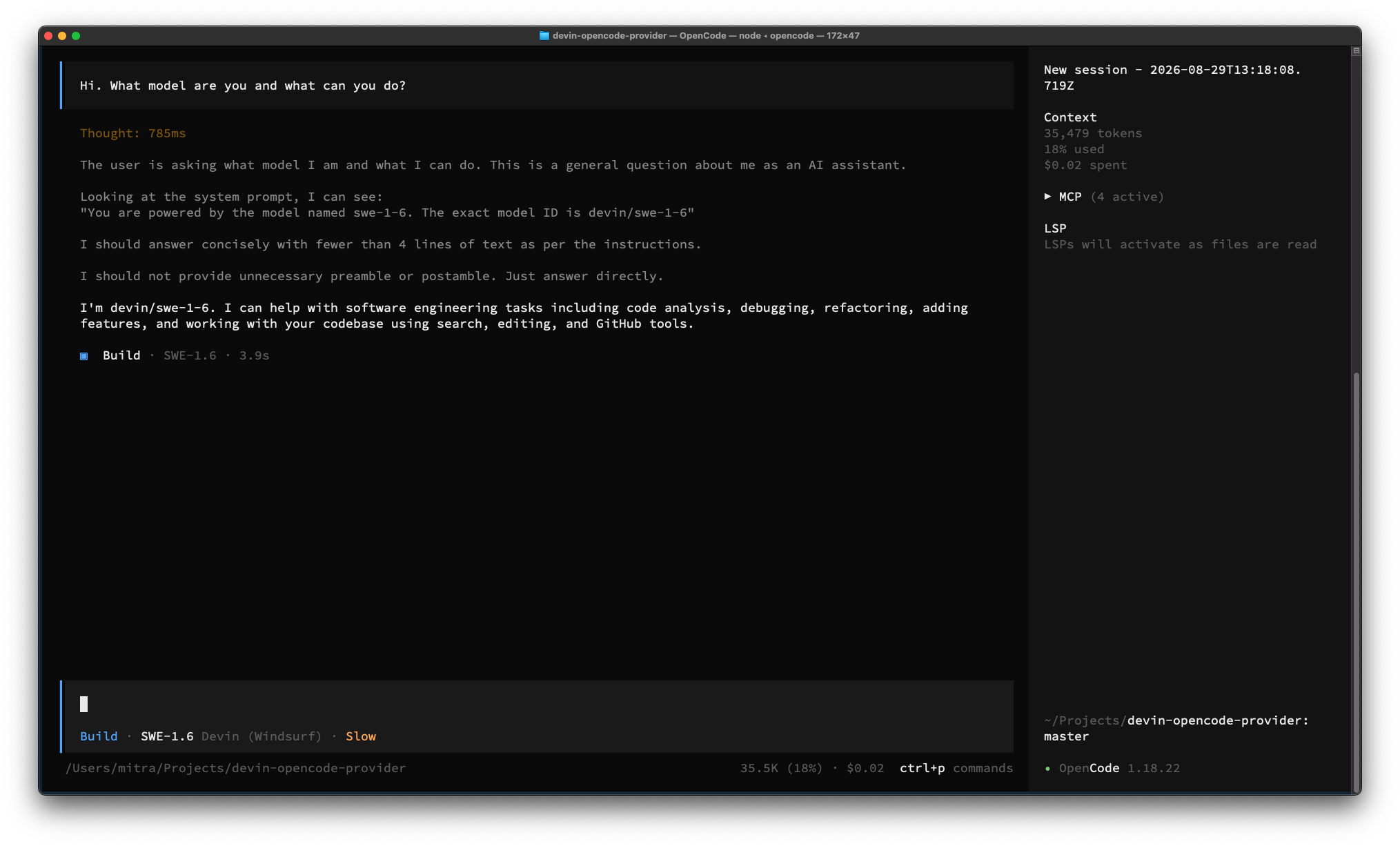
Task: Click the $0.02 spent text in sidebar
Action: (x=1085, y=165)
